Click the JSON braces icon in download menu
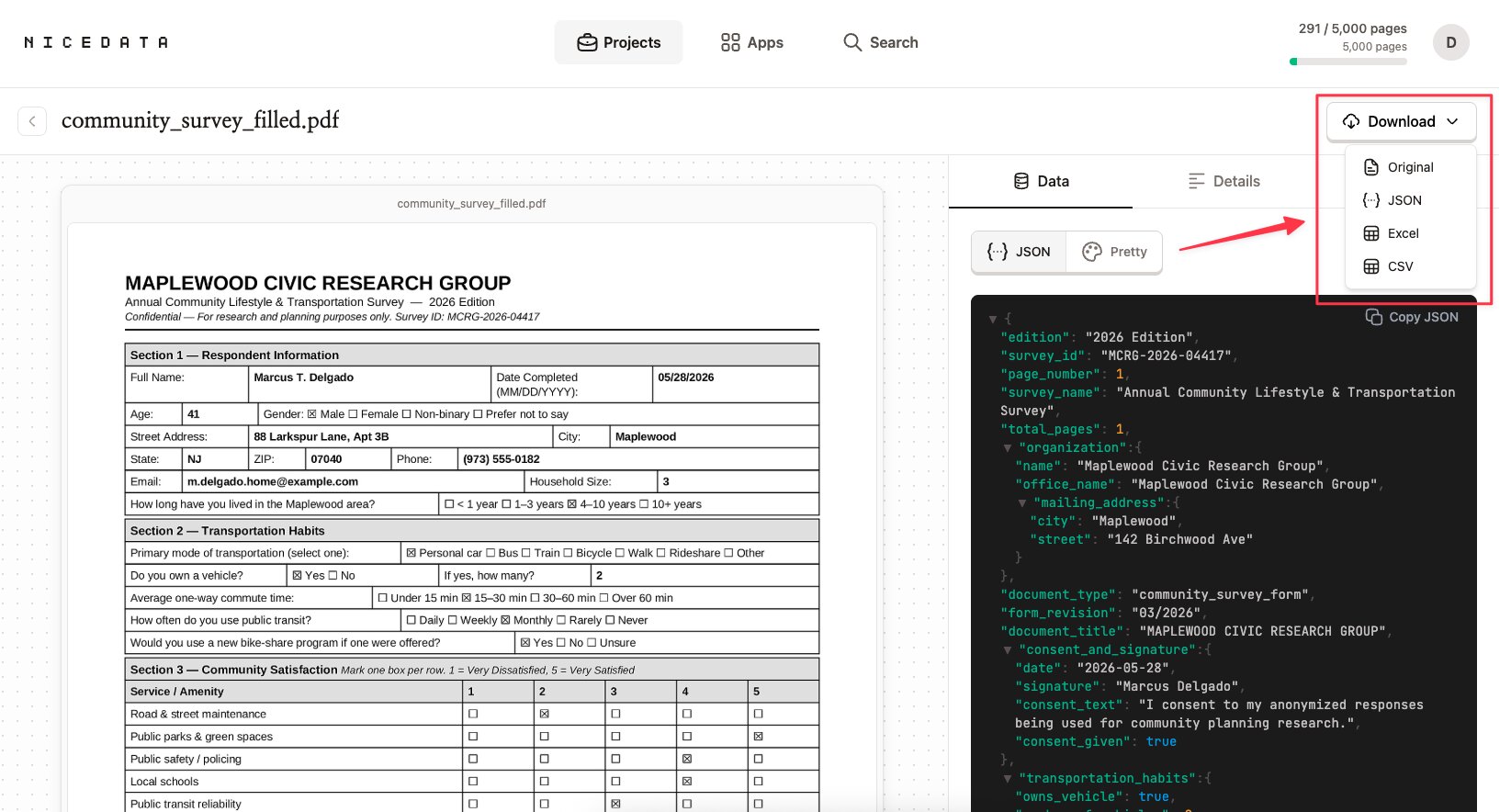Viewport: 1511px width, 812px height. 1371,200
